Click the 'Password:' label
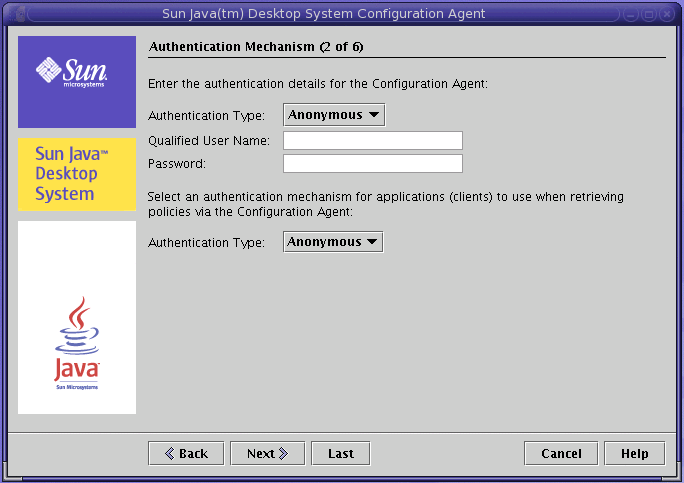The image size is (684, 483). pos(177,164)
